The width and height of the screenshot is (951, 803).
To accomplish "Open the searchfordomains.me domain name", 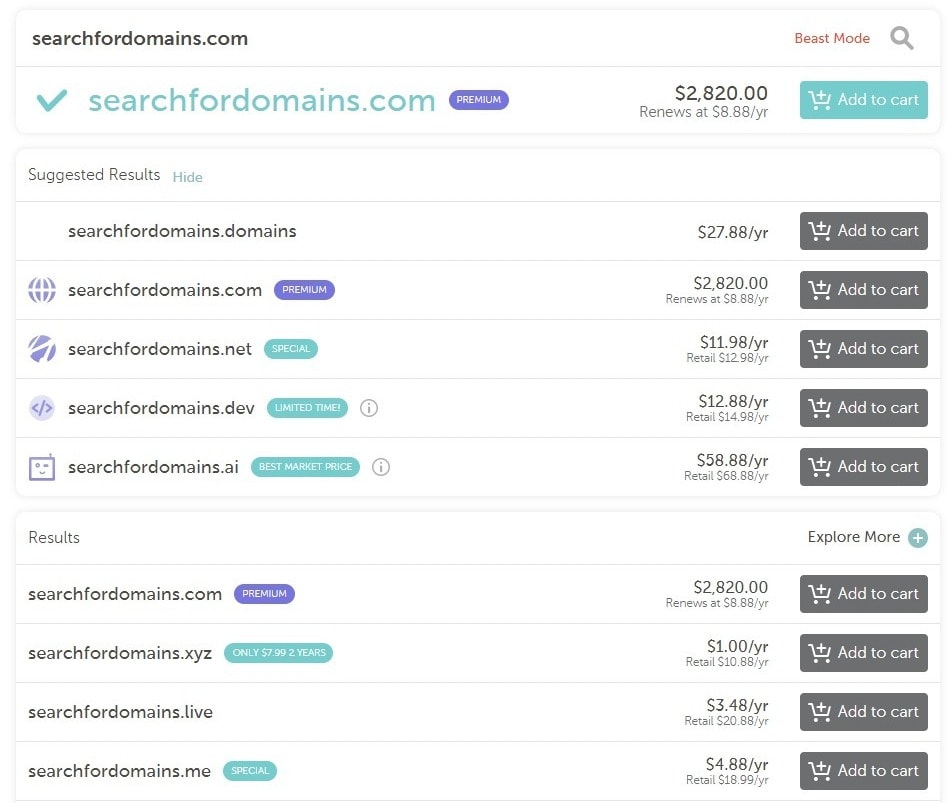I will pyautogui.click(x=119, y=771).
